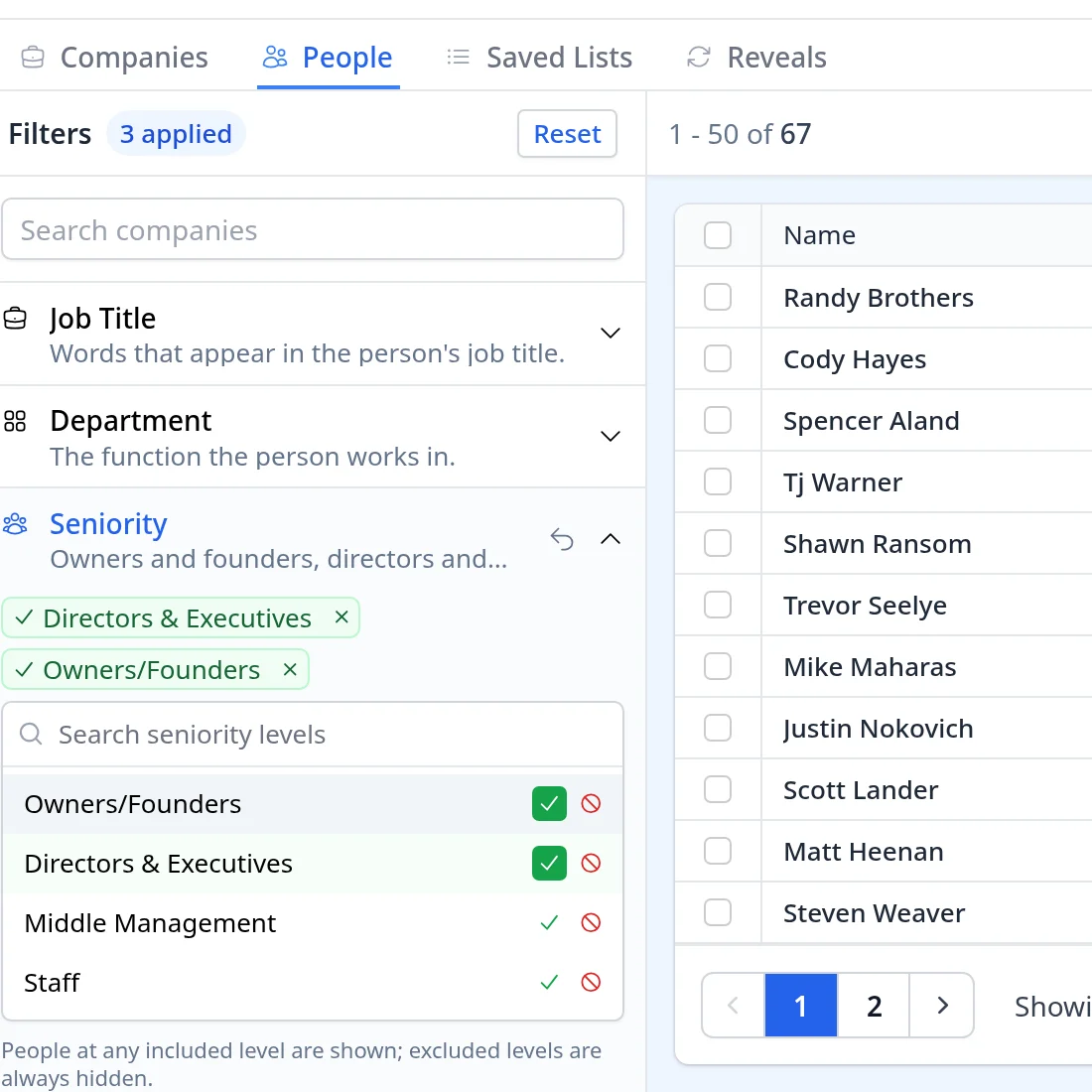Click on Mike Maharas in the list
The height and width of the screenshot is (1092, 1092).
coord(870,666)
